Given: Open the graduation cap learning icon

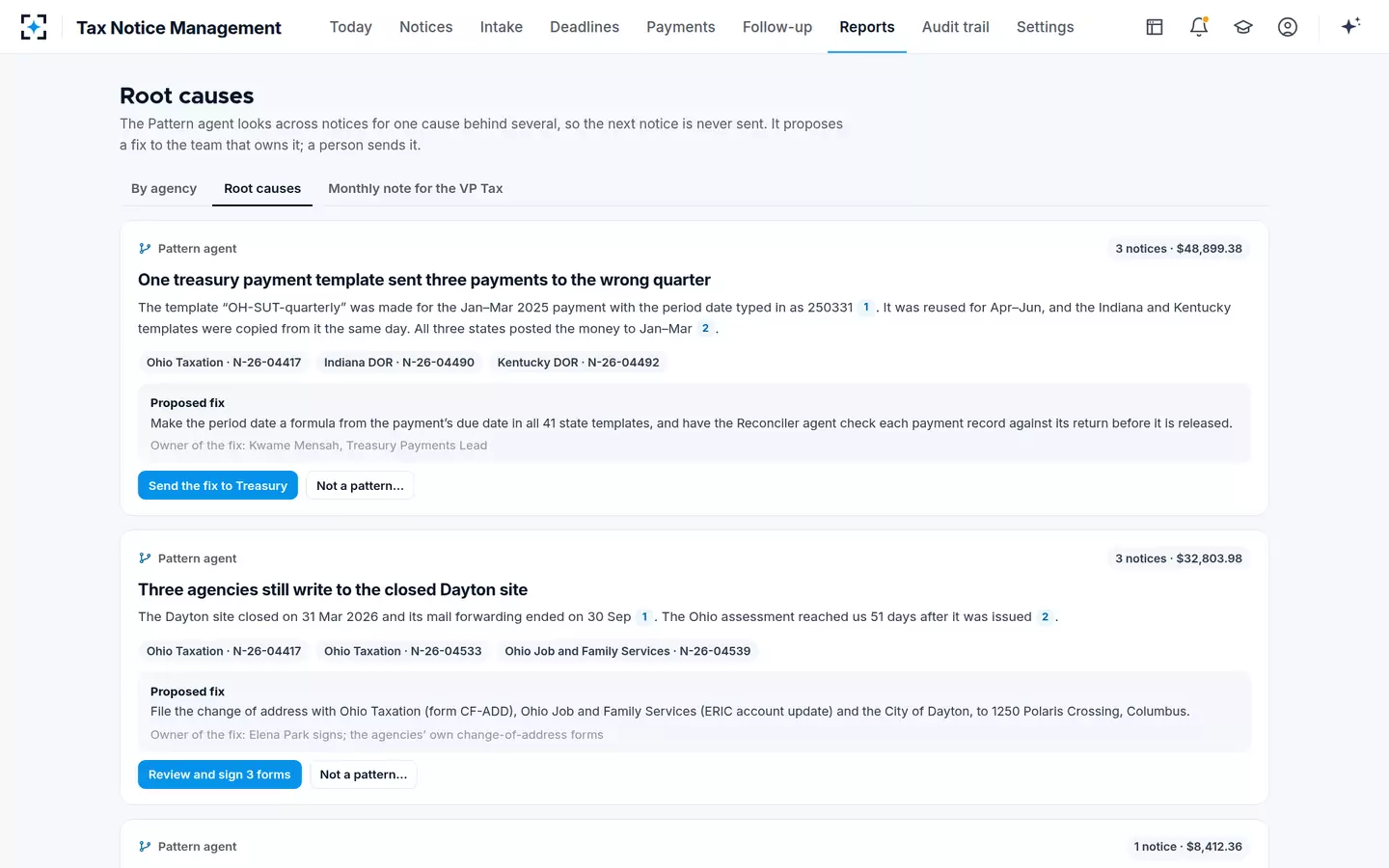Looking at the screenshot, I should (1243, 27).
